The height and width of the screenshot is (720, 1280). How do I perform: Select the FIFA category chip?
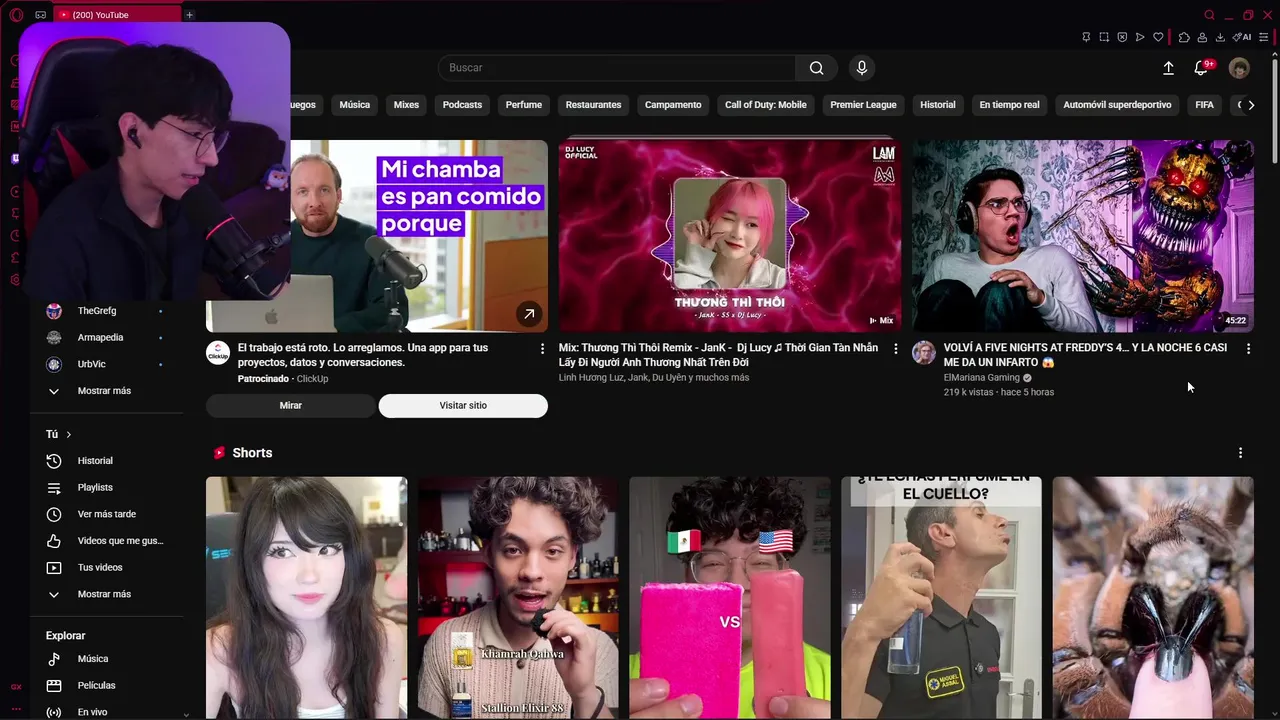(x=1204, y=105)
